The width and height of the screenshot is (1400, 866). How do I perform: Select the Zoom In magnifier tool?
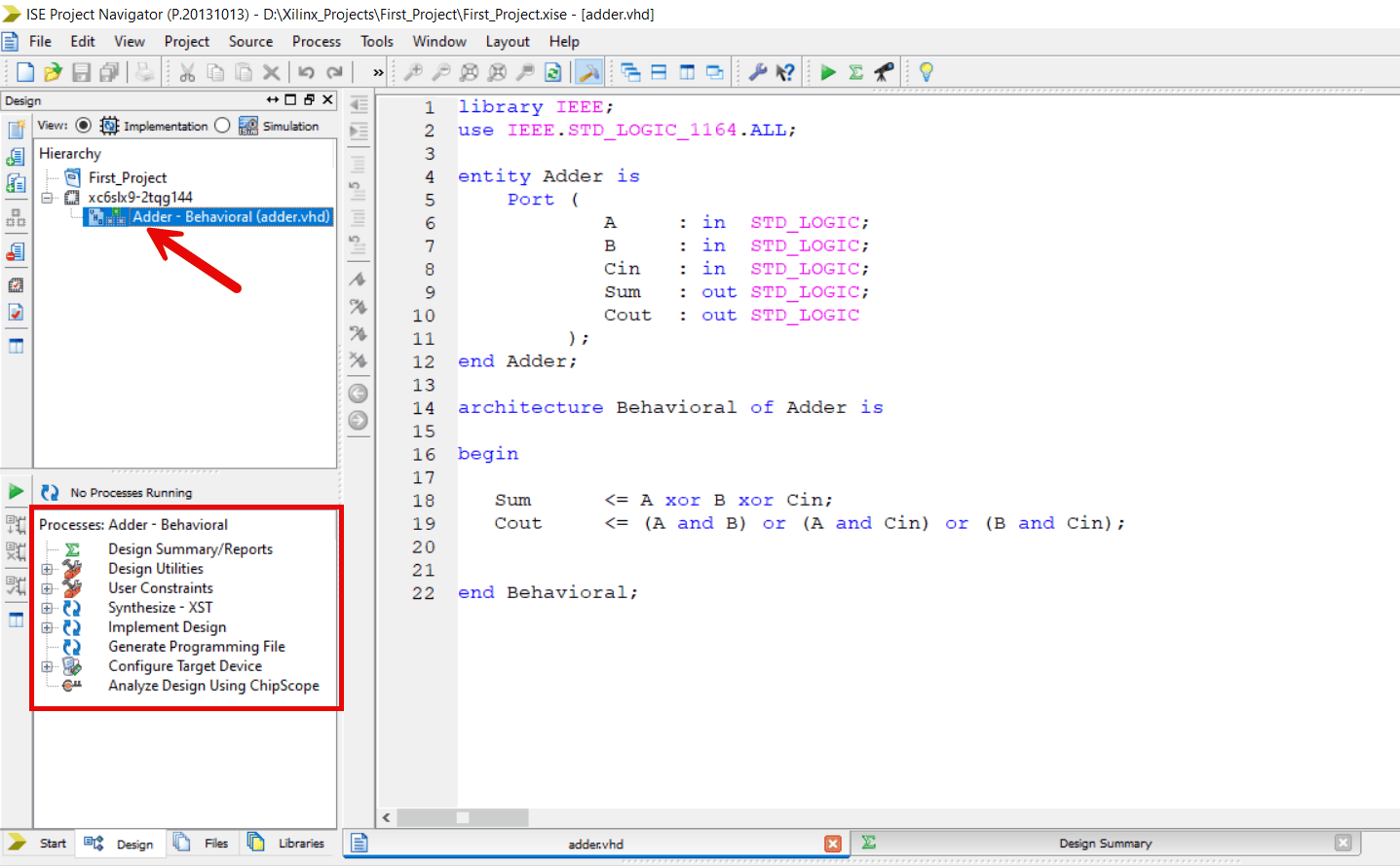pyautogui.click(x=414, y=71)
